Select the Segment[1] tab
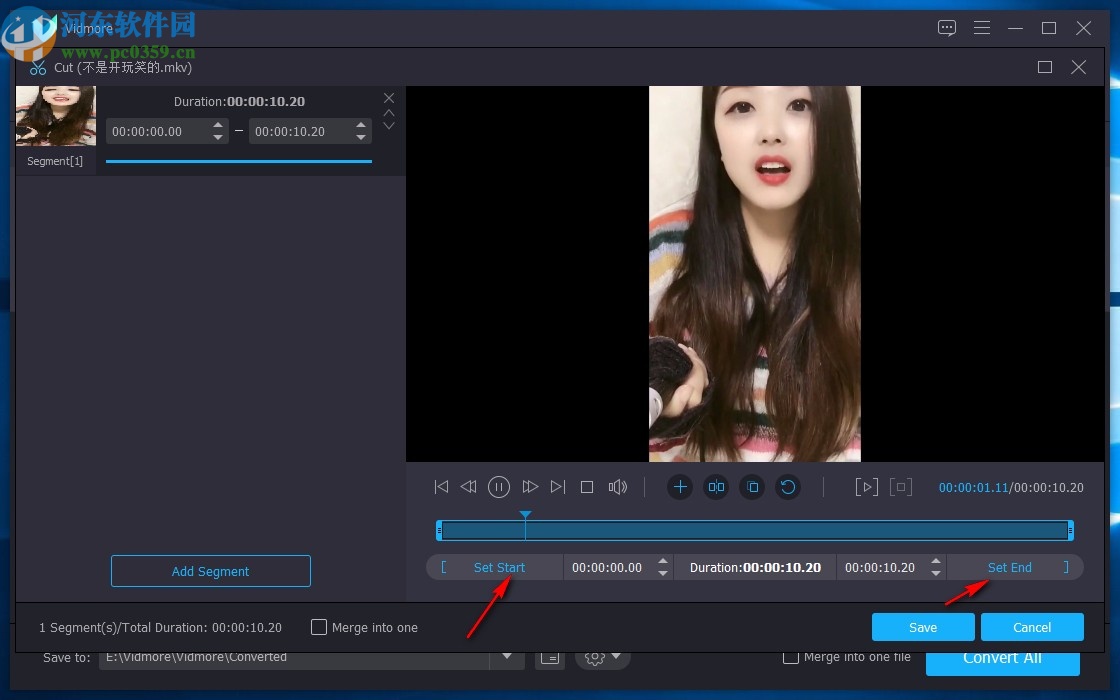Viewport: 1120px width, 700px height. 55,161
